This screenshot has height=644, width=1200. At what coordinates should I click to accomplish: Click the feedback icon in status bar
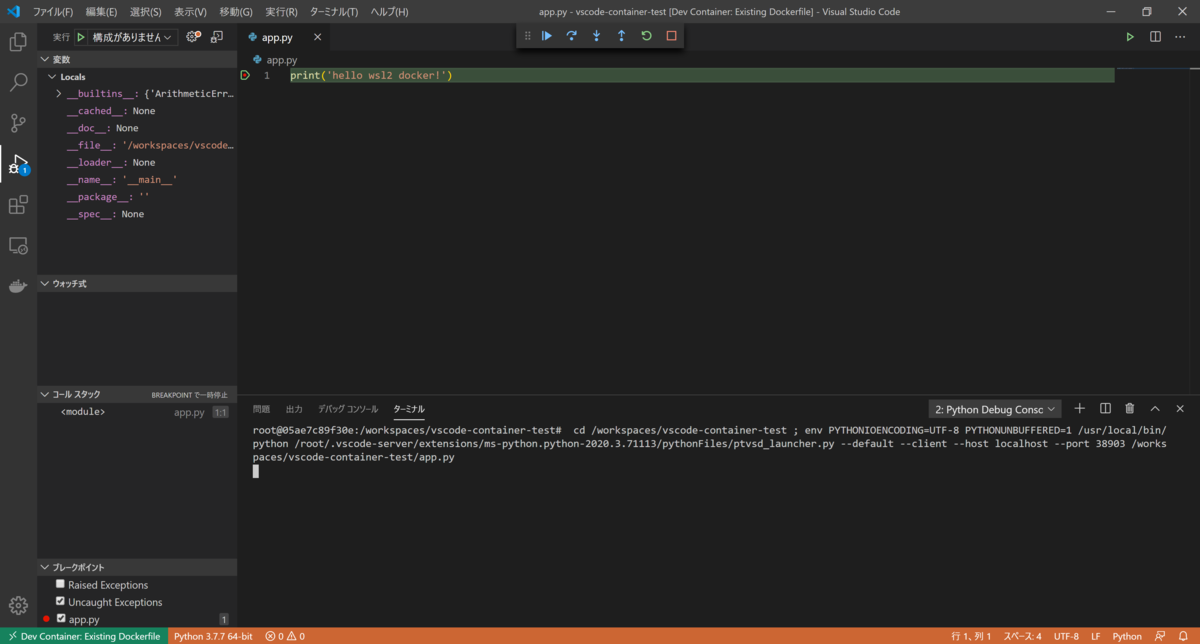pyautogui.click(x=1160, y=636)
